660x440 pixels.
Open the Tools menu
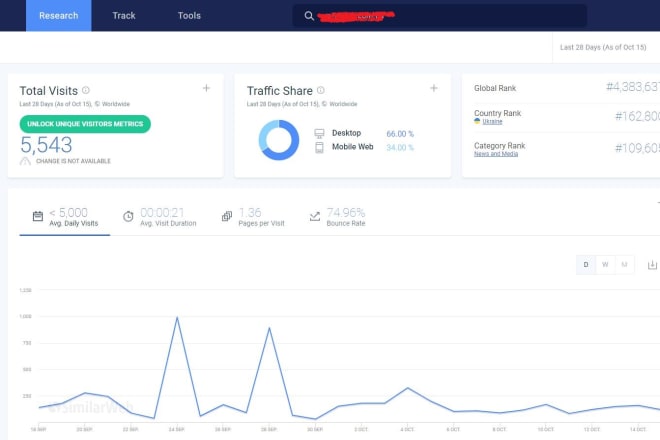click(x=189, y=16)
